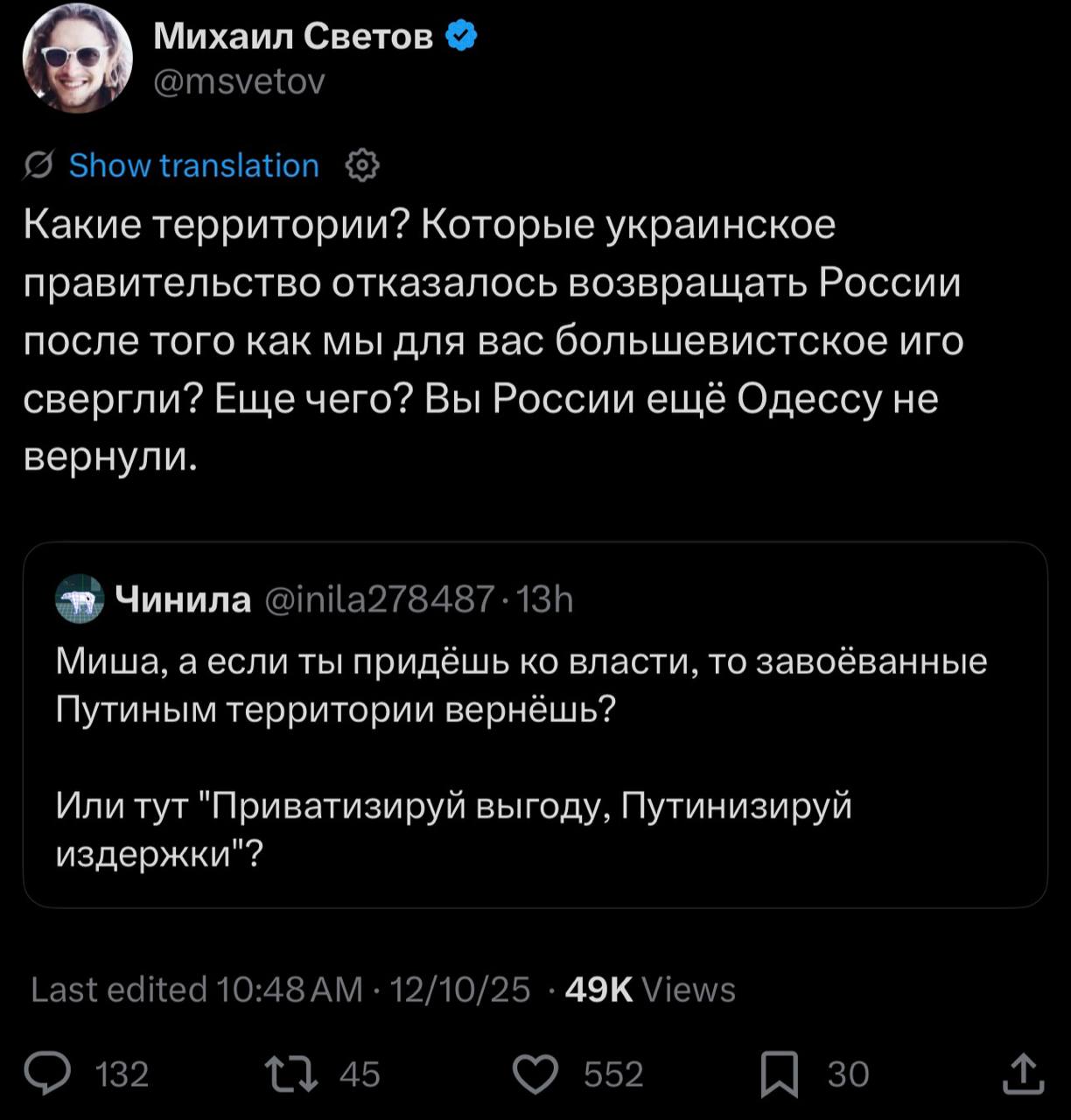Like the post with the heart icon

tap(535, 1074)
